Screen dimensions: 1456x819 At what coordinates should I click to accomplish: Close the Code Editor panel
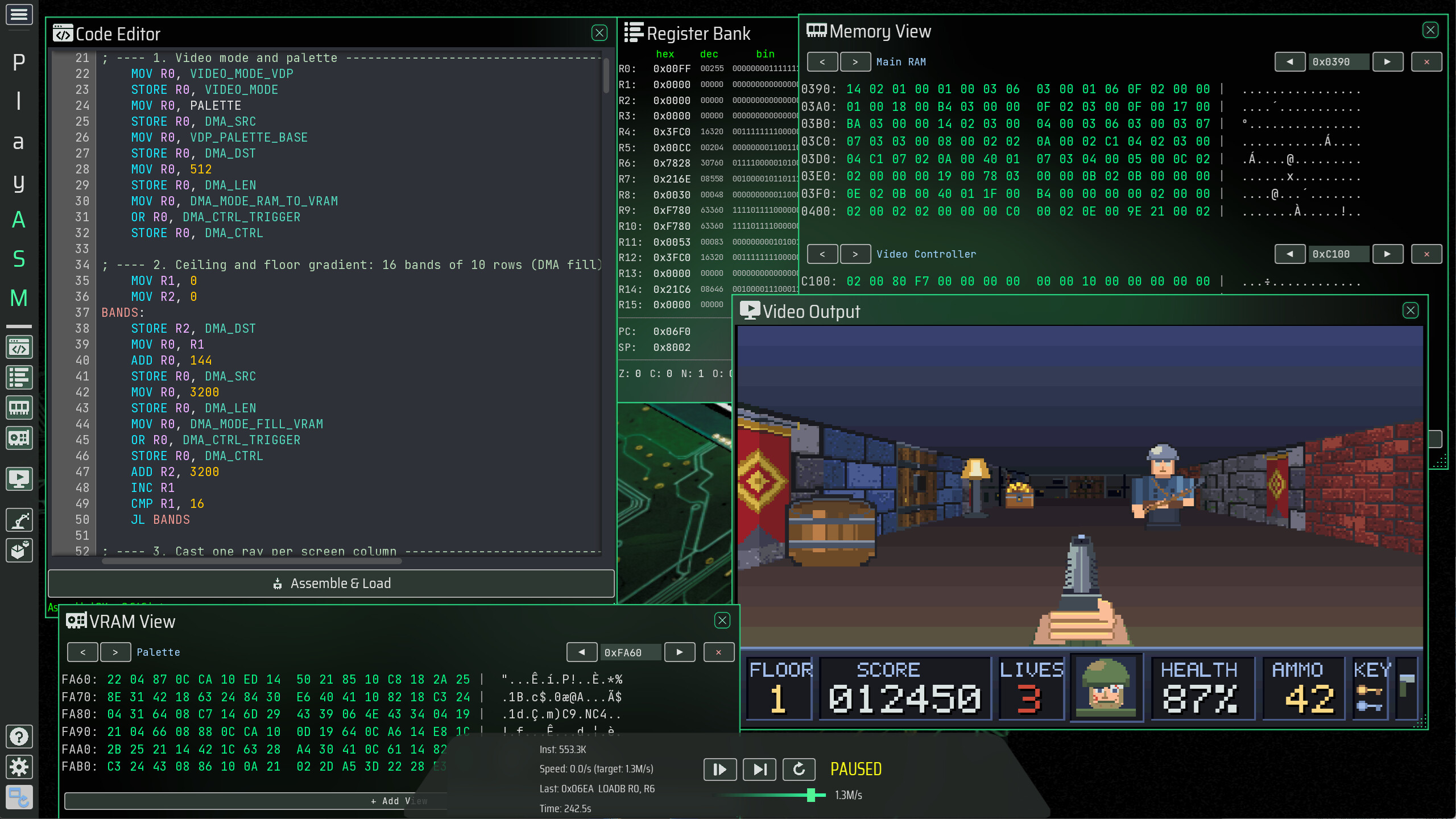599,33
